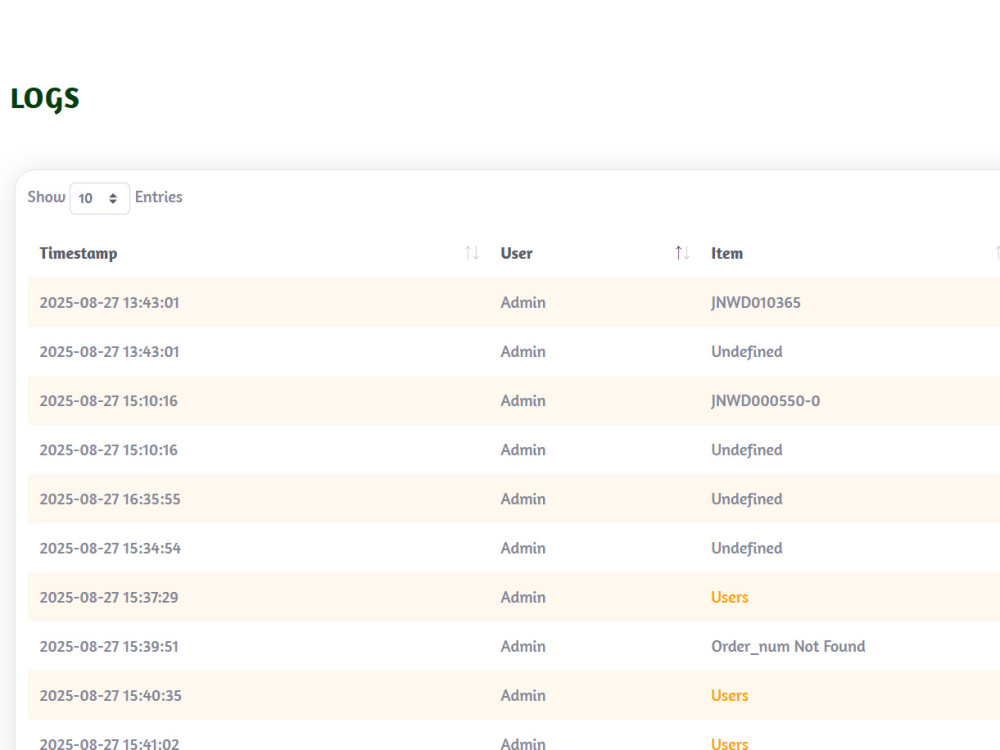Click the User column sort arrows icon
Viewport: 1000px width, 750px height.
pos(682,253)
